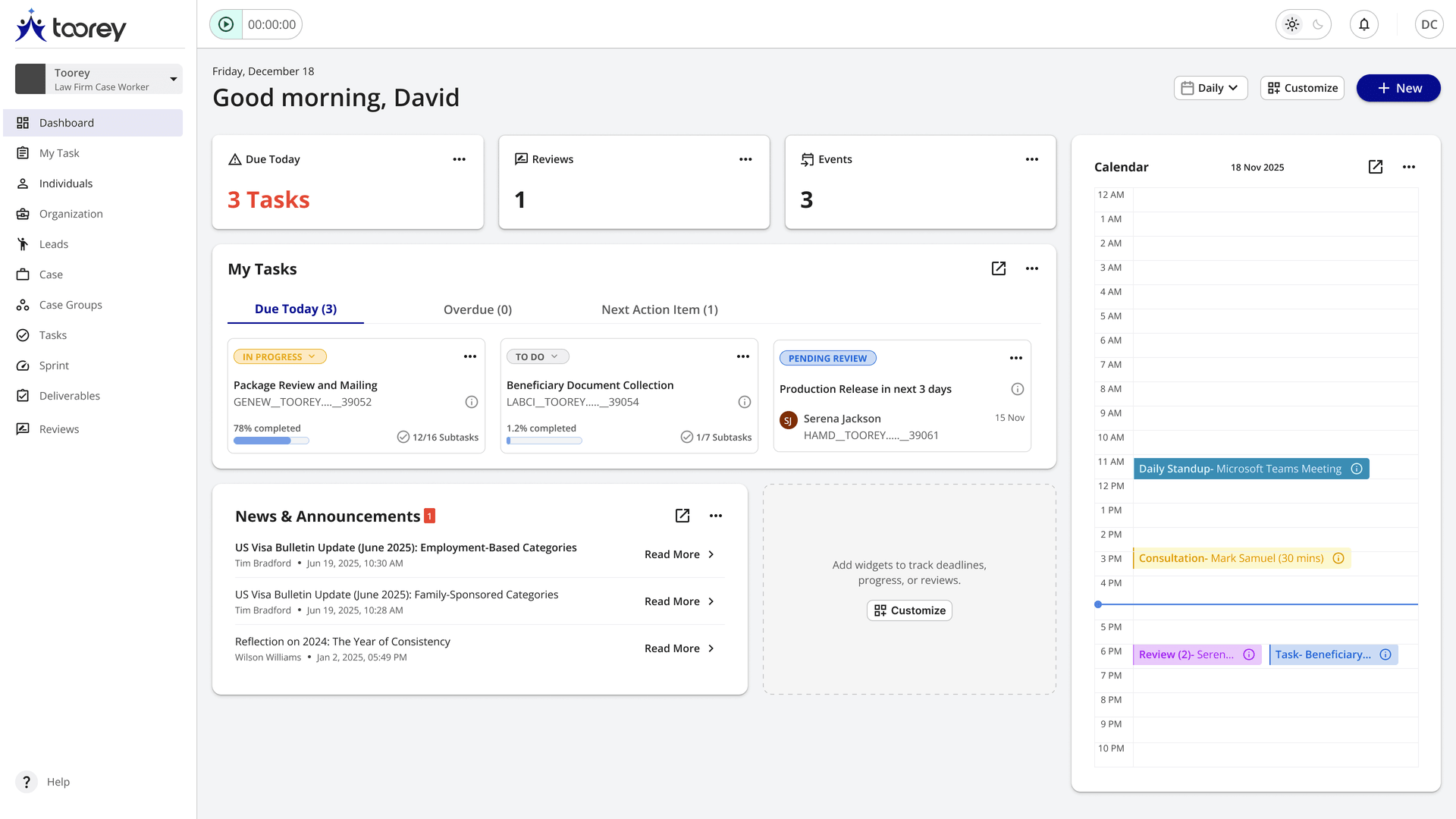Open the Daily view dropdown

coord(1210,87)
